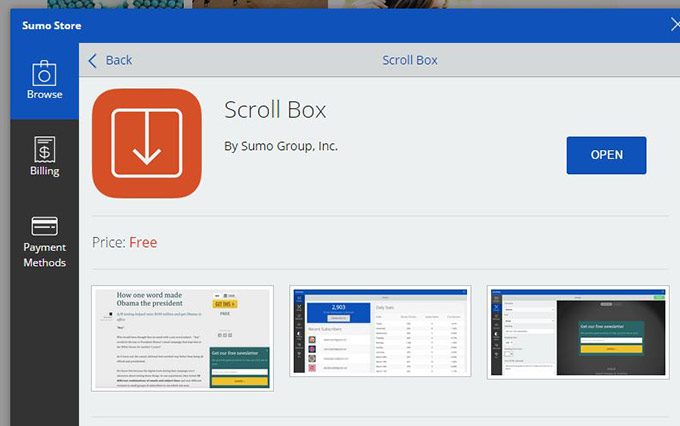Image resolution: width=680 pixels, height=426 pixels.
Task: Click the 'Scroll Box' header bar title
Action: [410, 60]
